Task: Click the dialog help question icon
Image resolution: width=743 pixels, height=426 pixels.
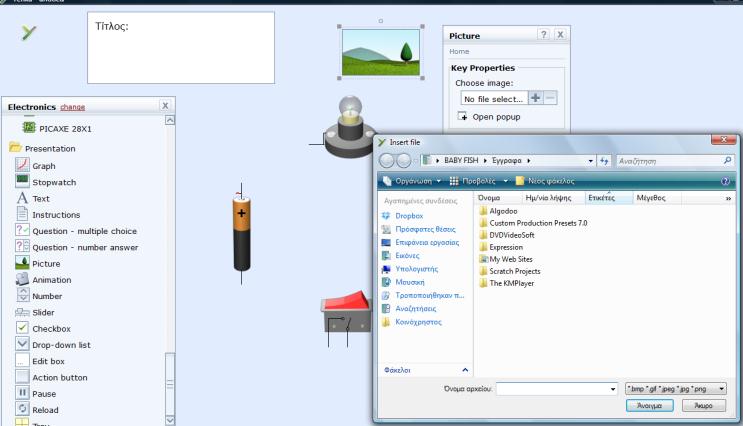Action: (725, 181)
